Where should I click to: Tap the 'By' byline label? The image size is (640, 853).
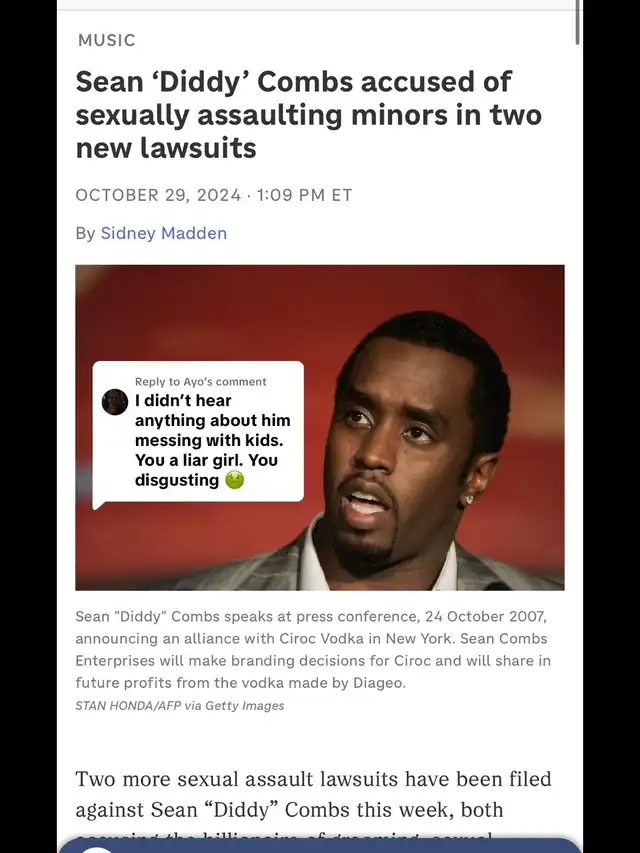pos(85,233)
